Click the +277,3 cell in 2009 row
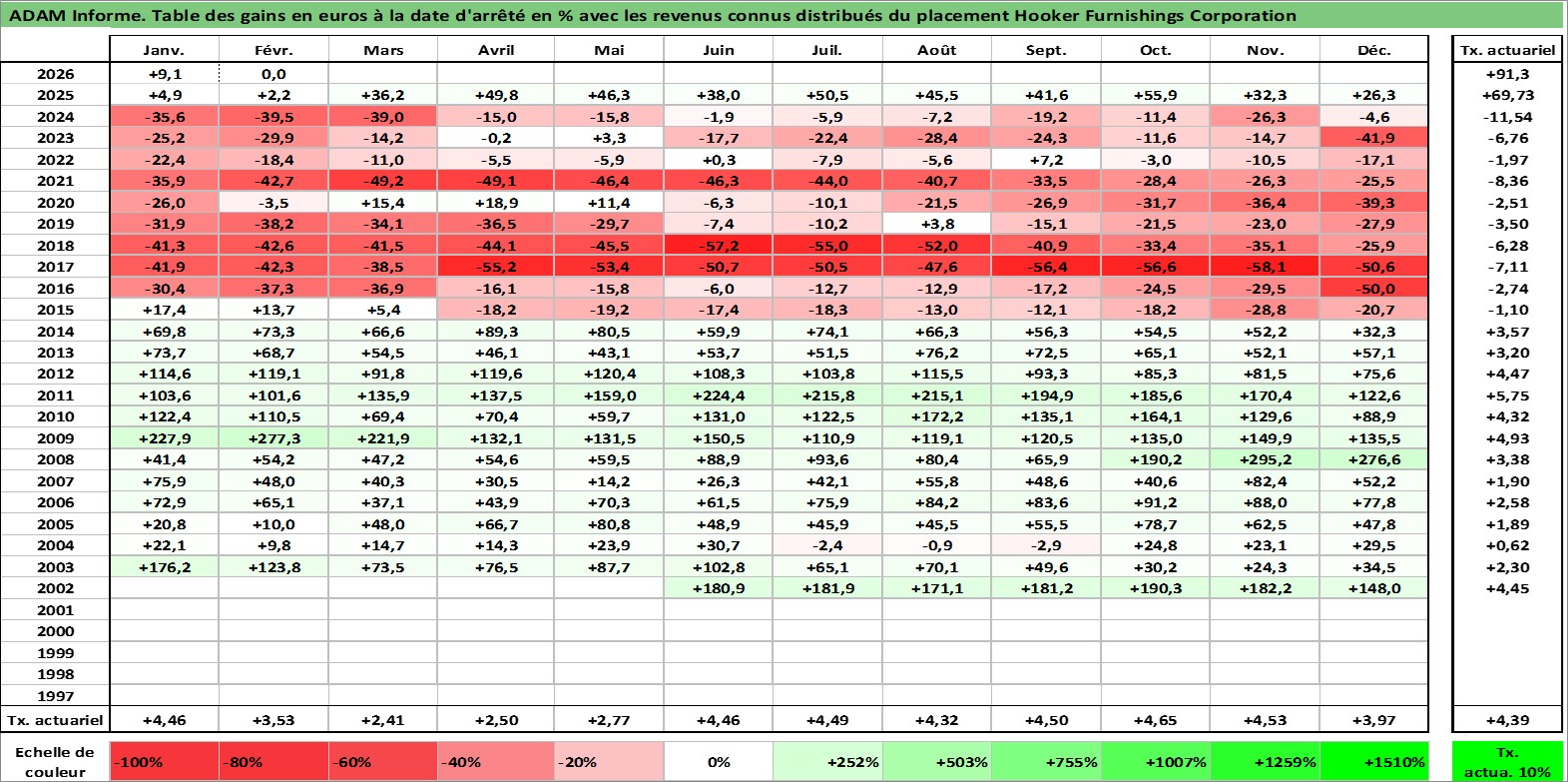 tap(273, 438)
